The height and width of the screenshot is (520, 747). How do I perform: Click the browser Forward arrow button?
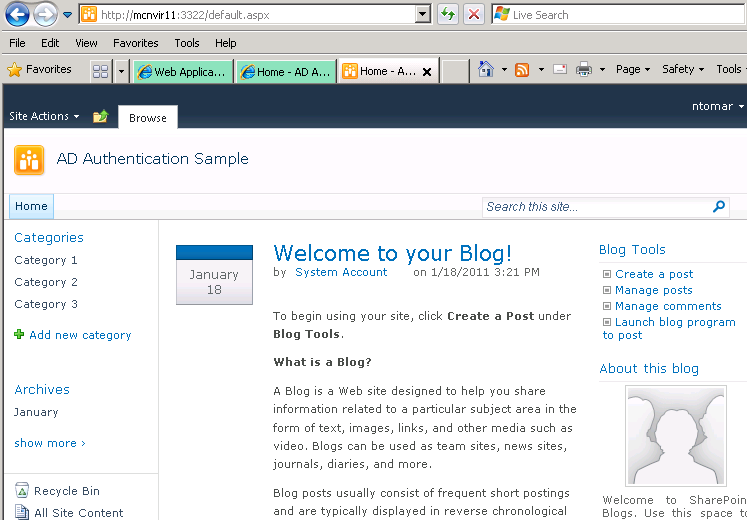click(x=45, y=14)
